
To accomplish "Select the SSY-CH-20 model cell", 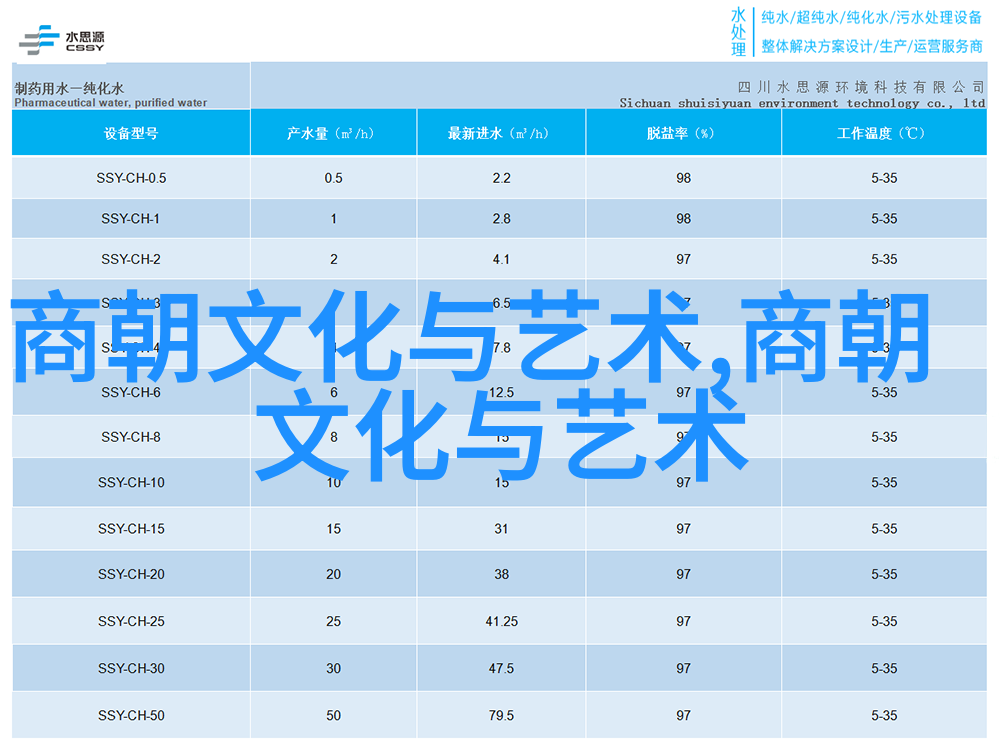I will click(x=131, y=575).
